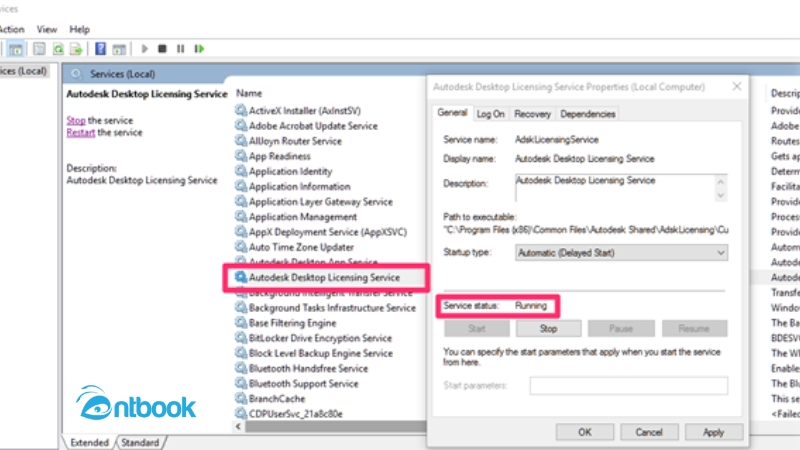The image size is (800, 450).
Task: Click the services list horizontal scrollbar thumb
Action: (x=336, y=427)
